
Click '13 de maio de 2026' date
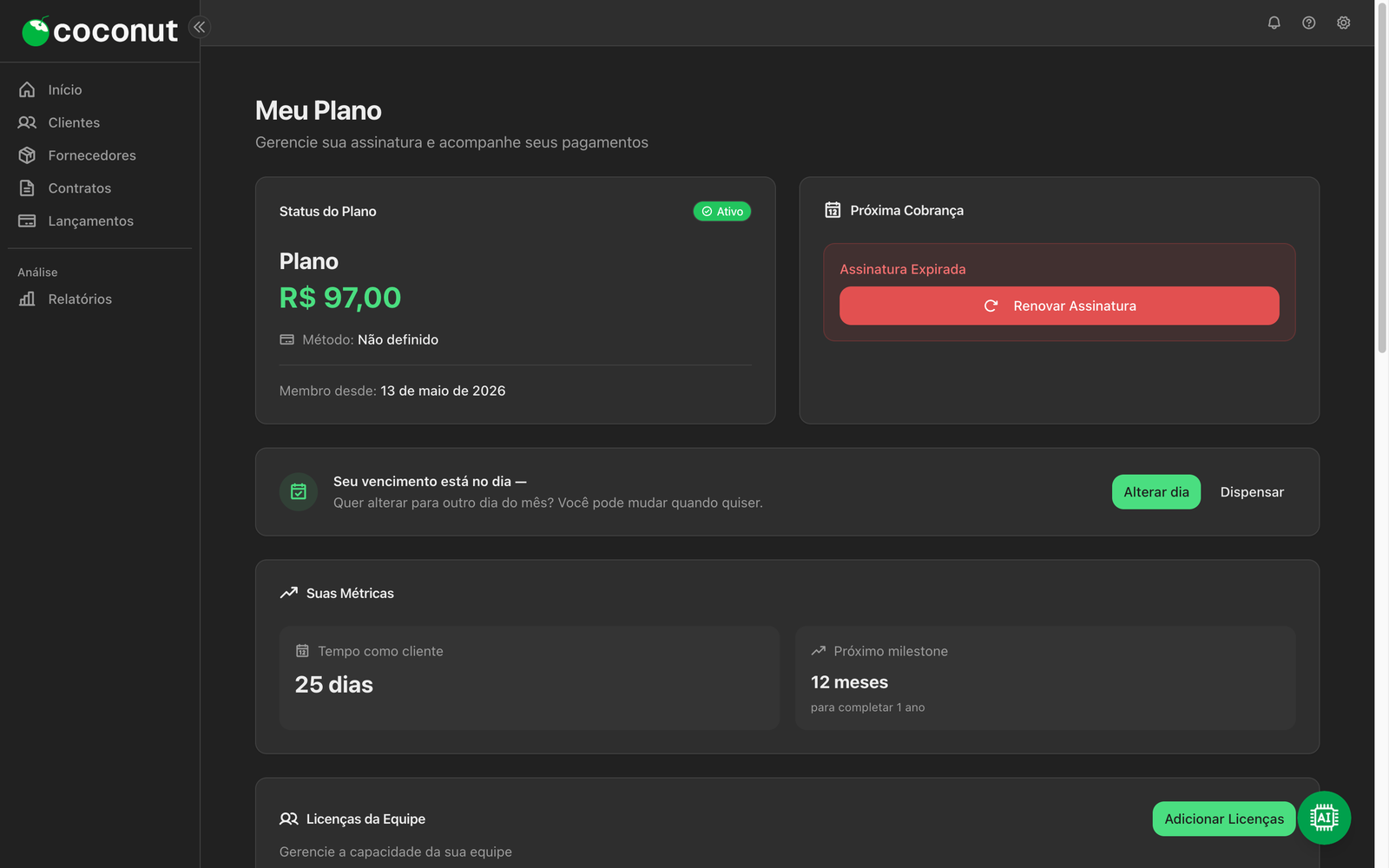pyautogui.click(x=443, y=391)
